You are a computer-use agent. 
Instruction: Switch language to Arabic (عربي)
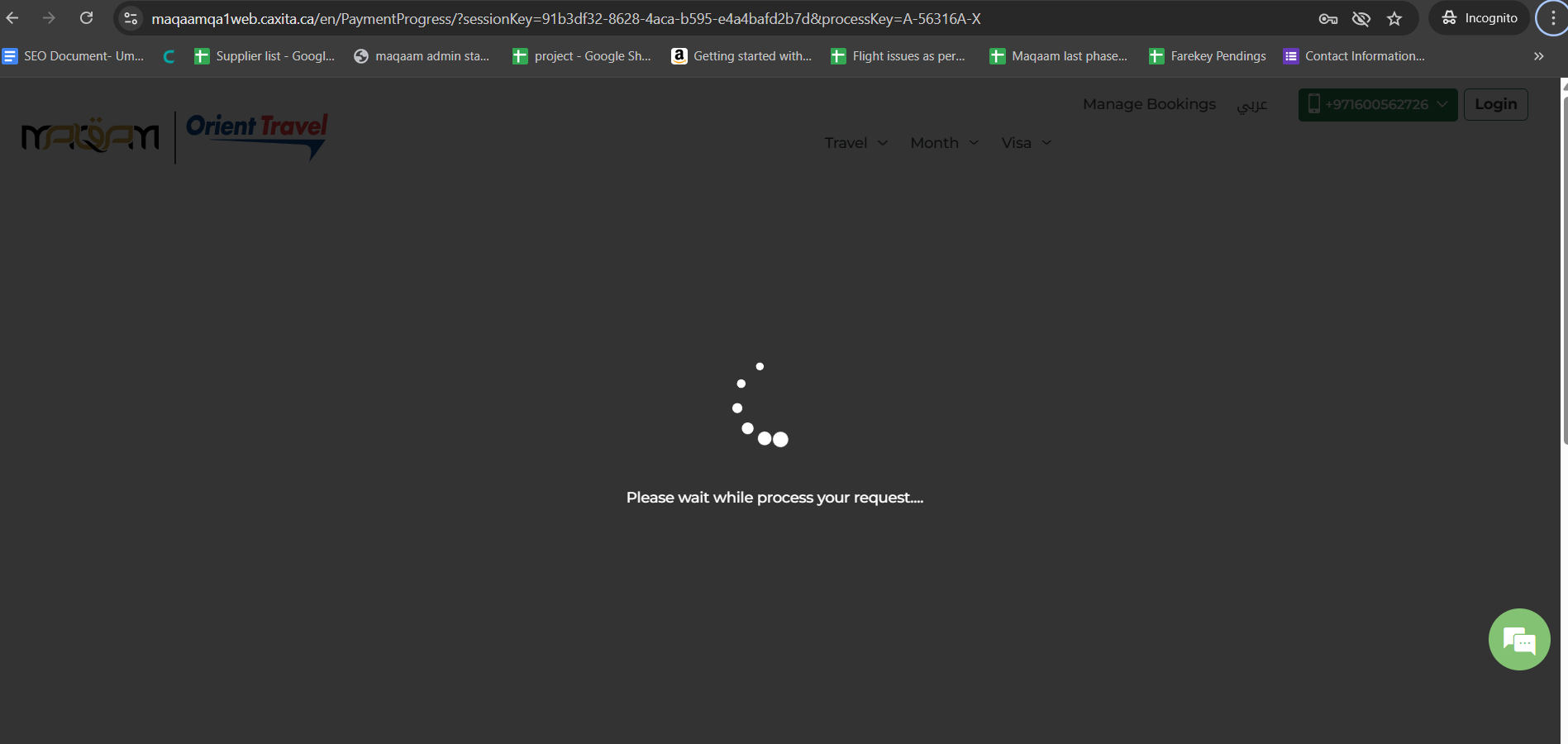pyautogui.click(x=1251, y=105)
